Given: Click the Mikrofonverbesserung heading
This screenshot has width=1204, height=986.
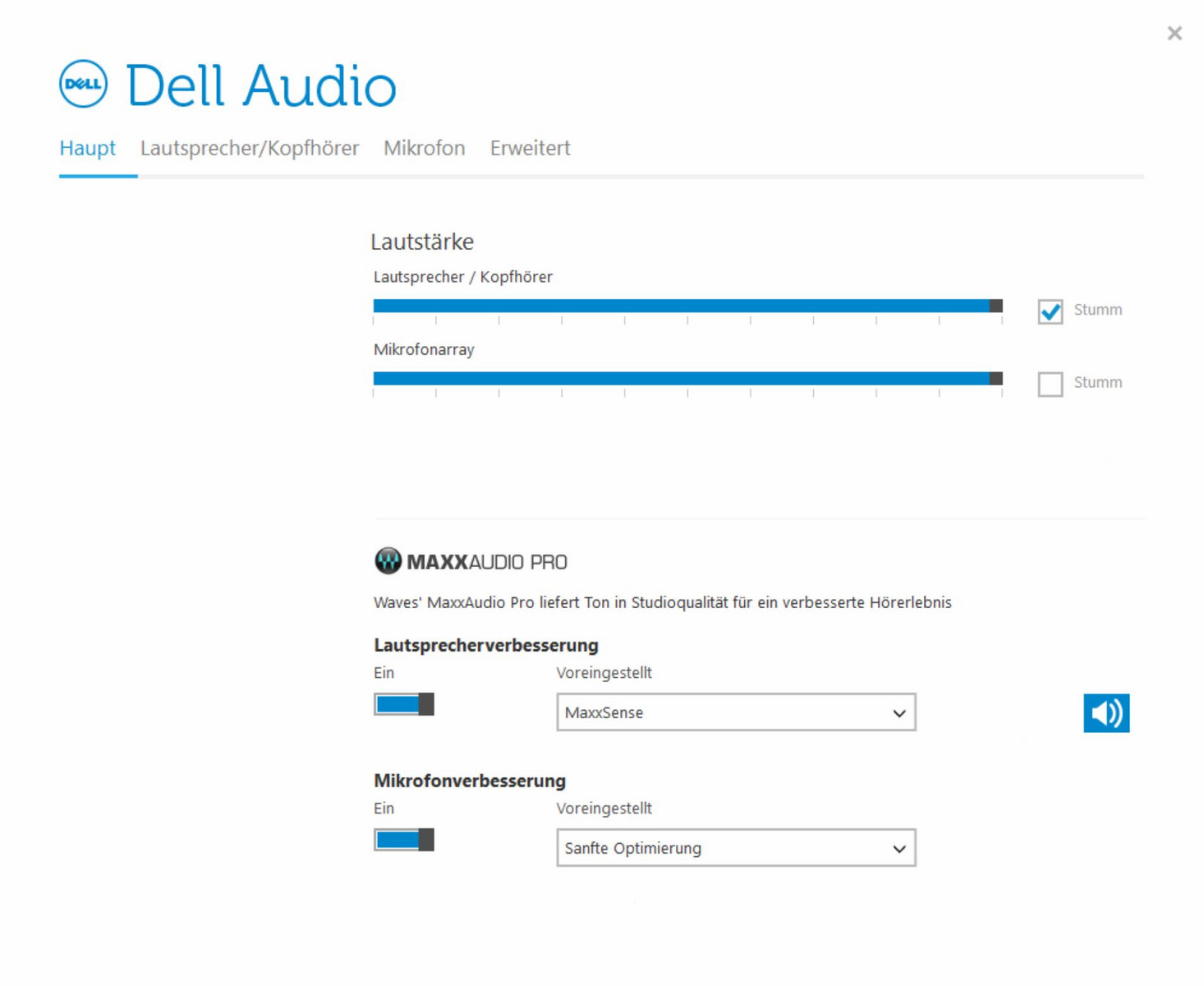Looking at the screenshot, I should pyautogui.click(x=470, y=781).
